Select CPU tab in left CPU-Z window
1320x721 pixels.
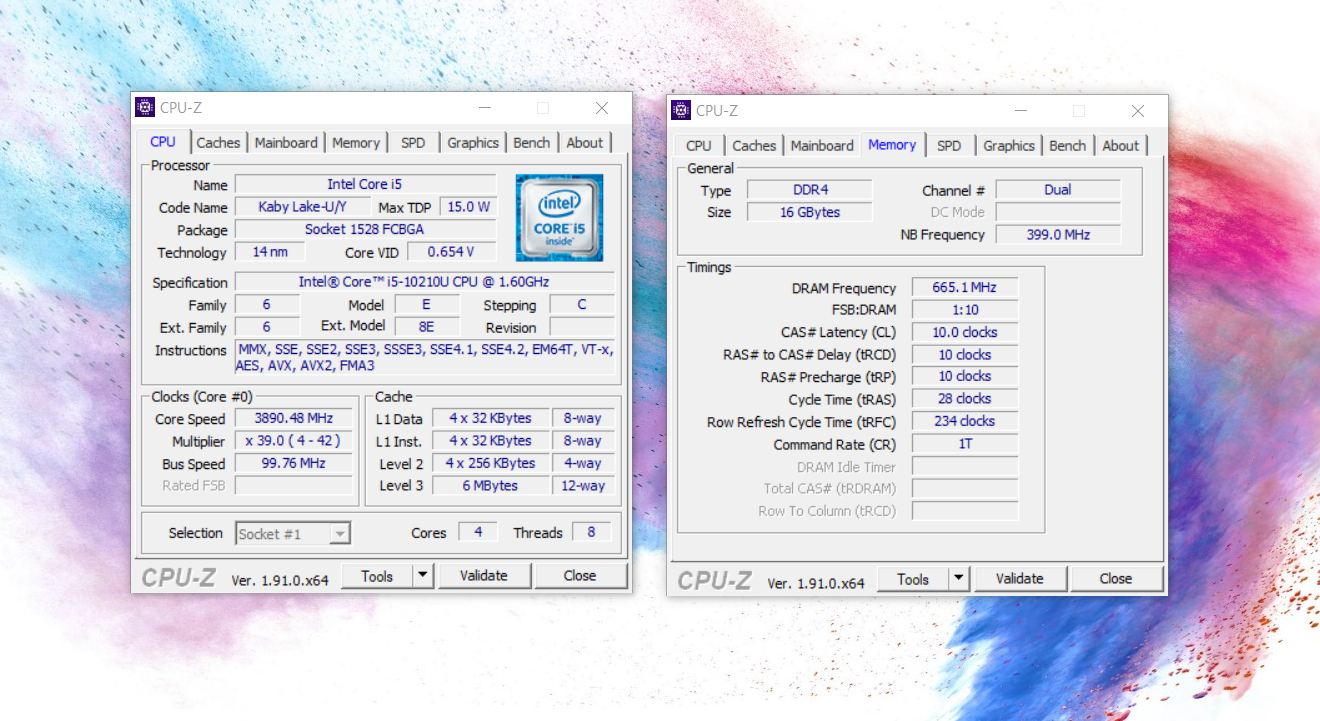pyautogui.click(x=163, y=142)
